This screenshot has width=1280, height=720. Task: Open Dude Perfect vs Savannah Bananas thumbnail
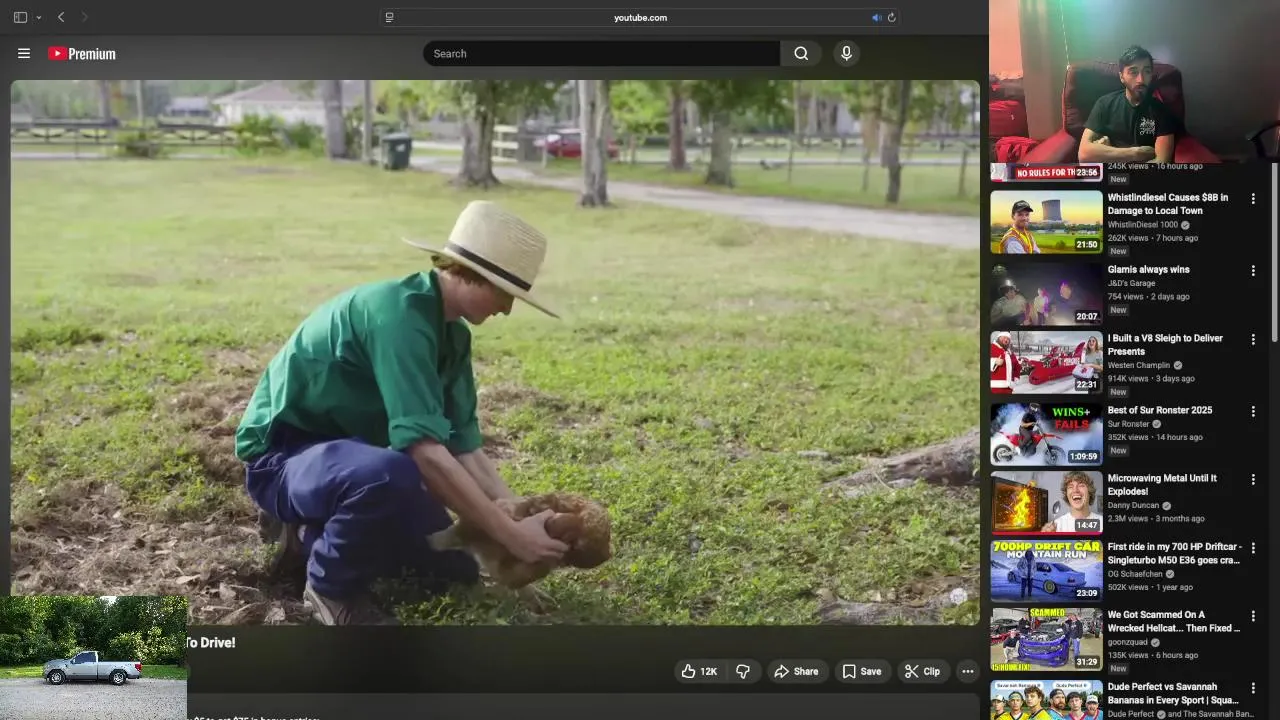click(1046, 700)
